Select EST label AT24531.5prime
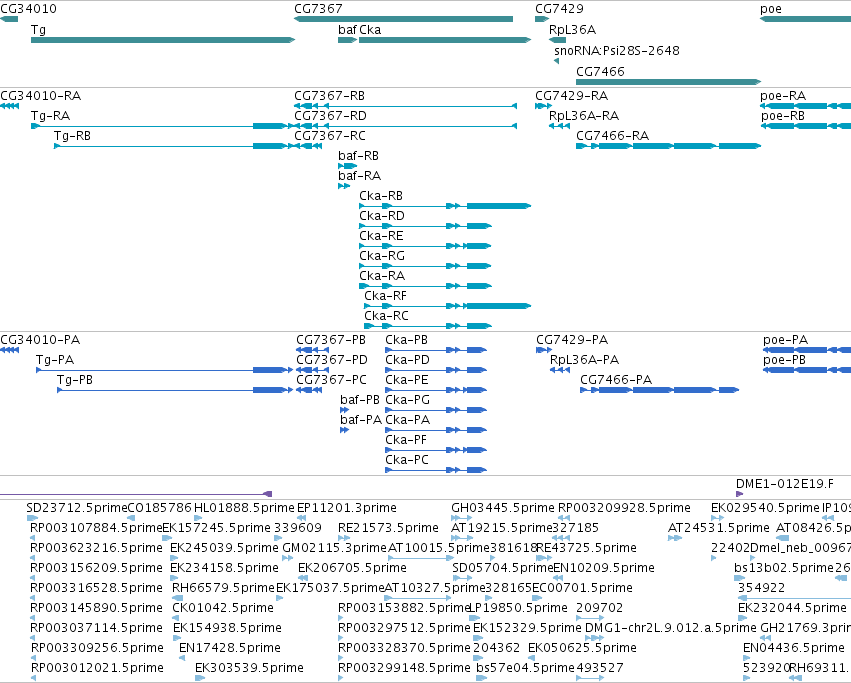The height and width of the screenshot is (683, 851). coord(719,528)
